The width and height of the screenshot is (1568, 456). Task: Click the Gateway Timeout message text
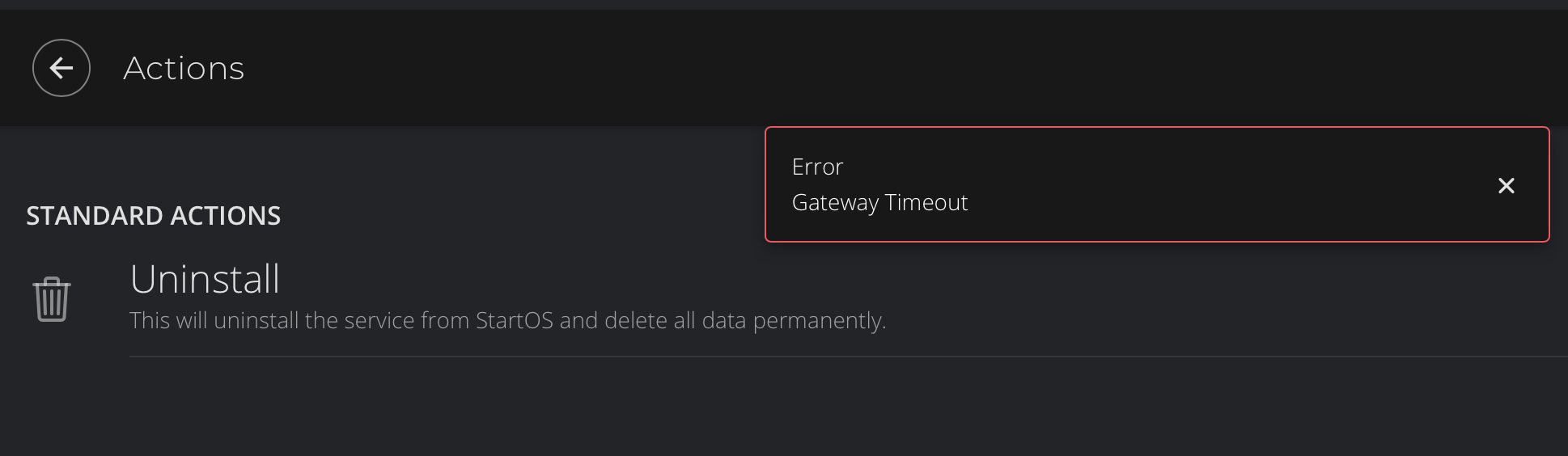point(879,202)
